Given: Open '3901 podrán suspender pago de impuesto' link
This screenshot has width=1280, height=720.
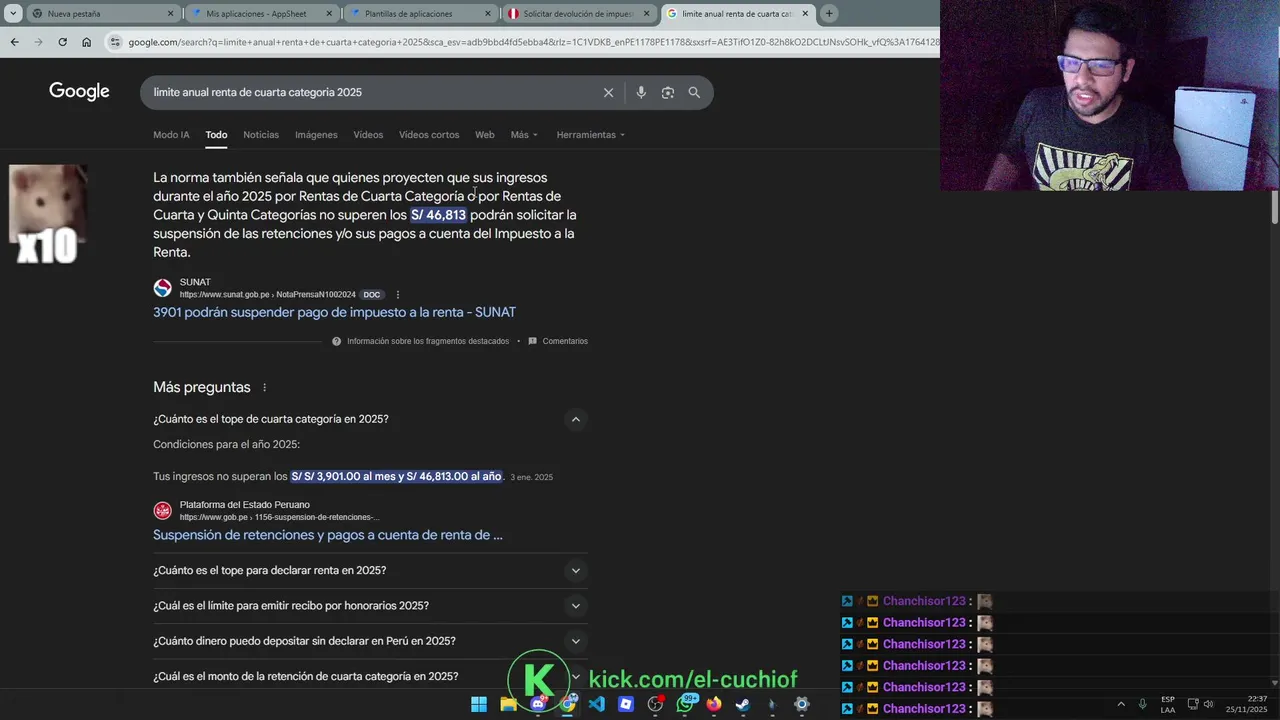Looking at the screenshot, I should [334, 313].
